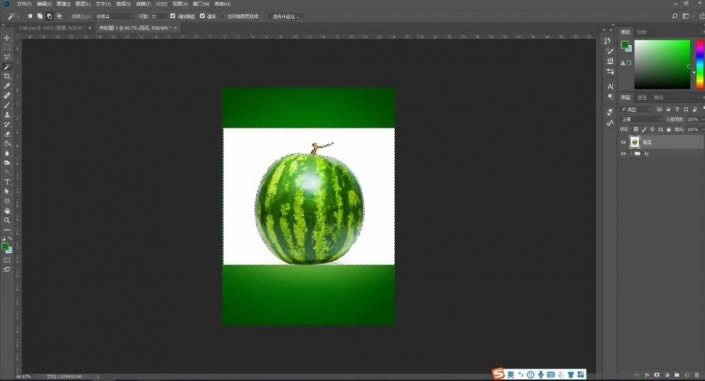Click the Tolerance input field
The height and width of the screenshot is (381, 705).
click(158, 16)
